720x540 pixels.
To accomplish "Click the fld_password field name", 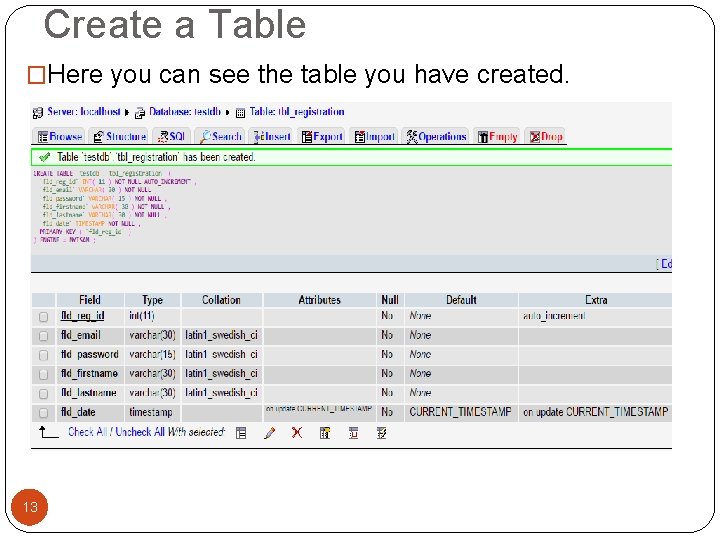I will click(x=90, y=354).
